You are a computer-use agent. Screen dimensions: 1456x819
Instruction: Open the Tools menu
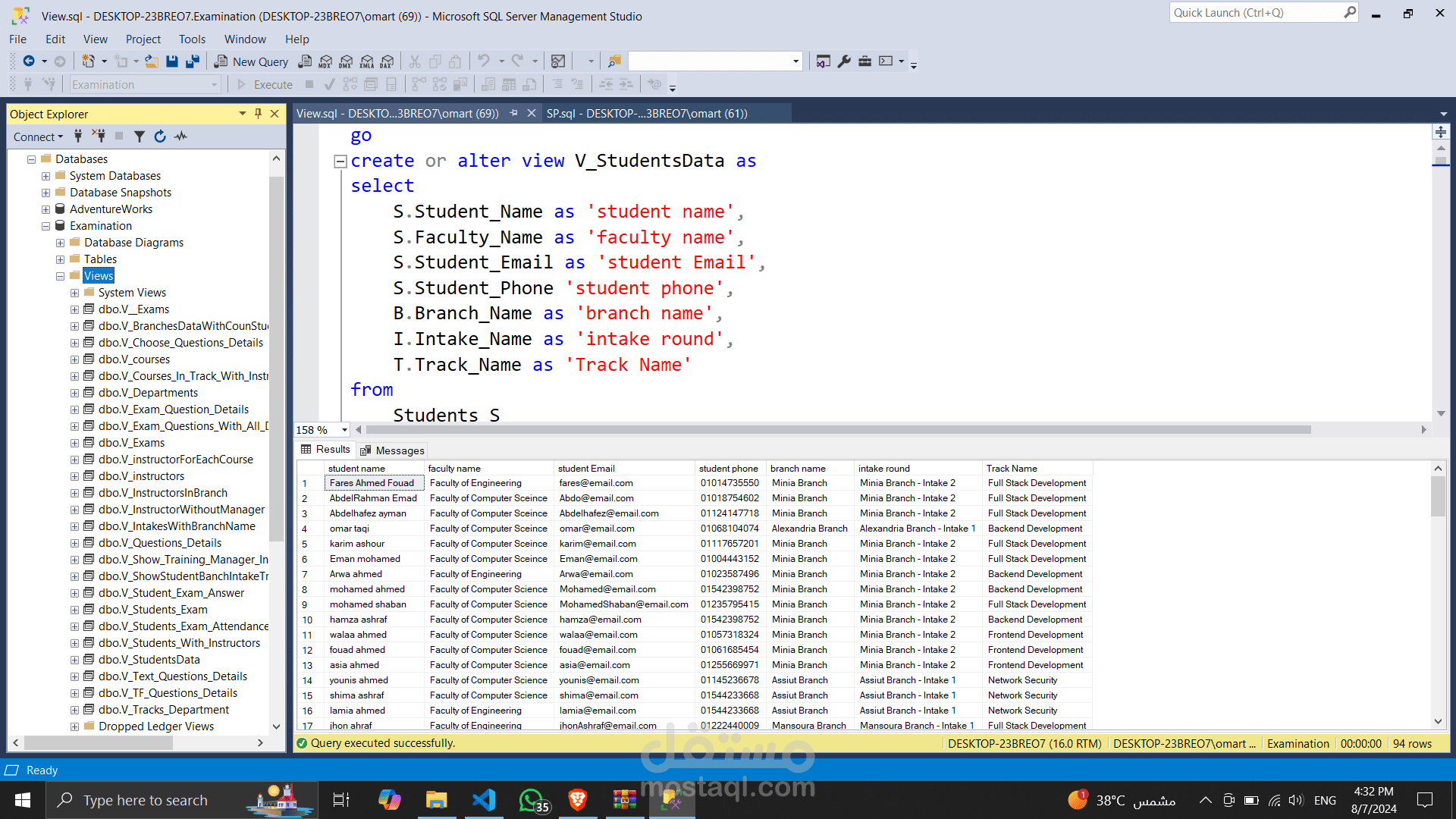pyautogui.click(x=192, y=39)
